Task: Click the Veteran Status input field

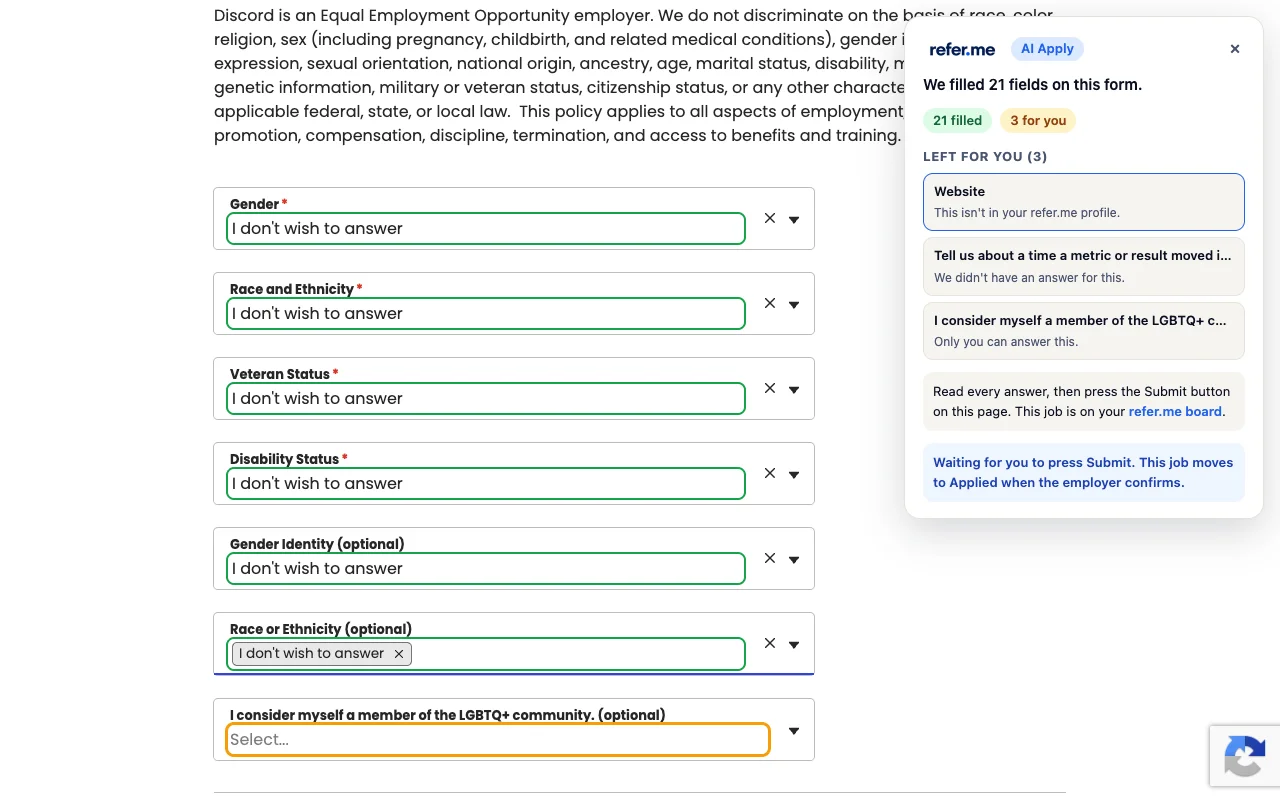Action: 486,398
